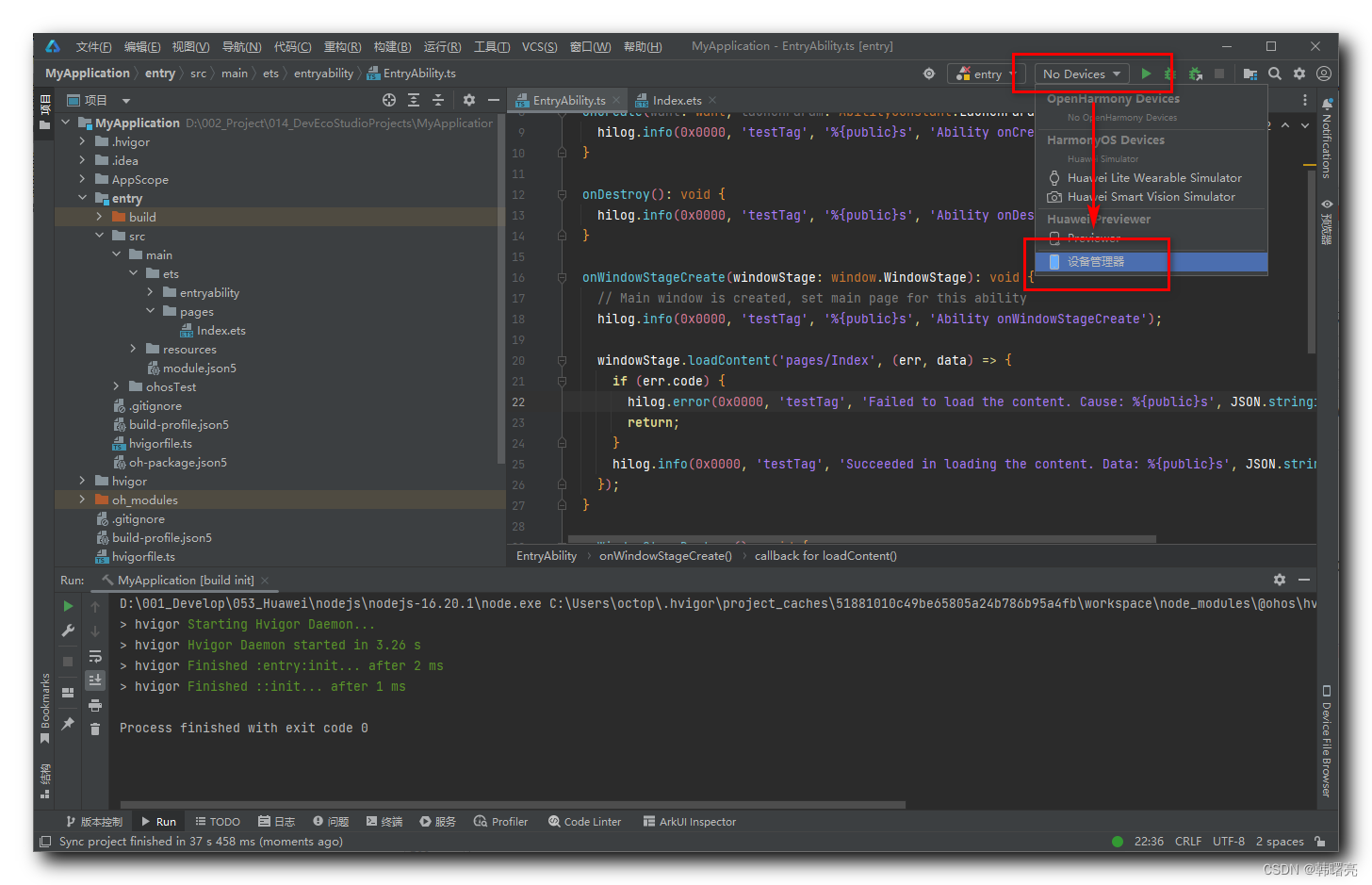
Task: Open the entry run configuration dropdown
Action: [987, 74]
